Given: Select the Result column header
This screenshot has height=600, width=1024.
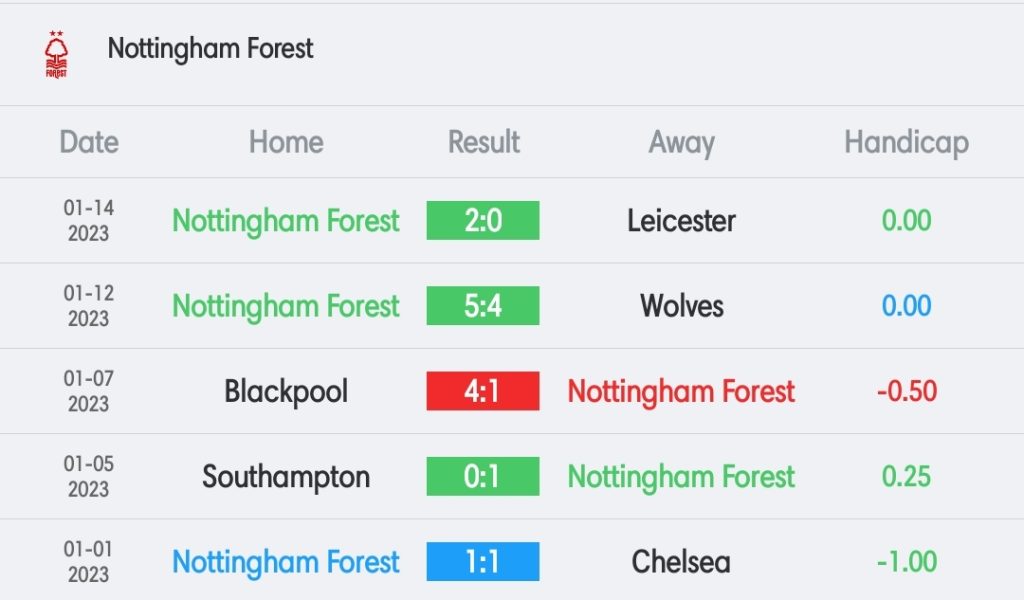Looking at the screenshot, I should 483,142.
